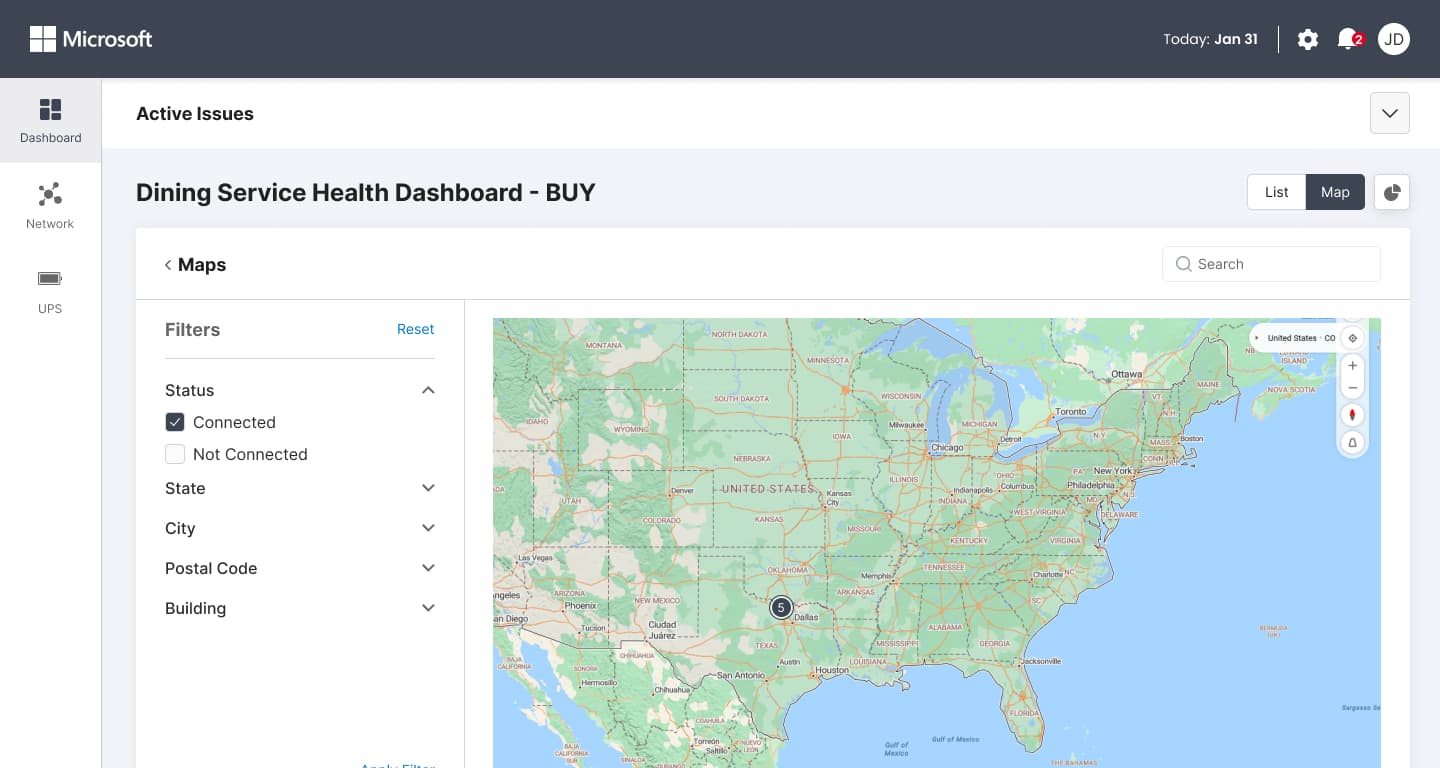Check the Not Connected status checkbox
The height and width of the screenshot is (768, 1440).
point(175,454)
